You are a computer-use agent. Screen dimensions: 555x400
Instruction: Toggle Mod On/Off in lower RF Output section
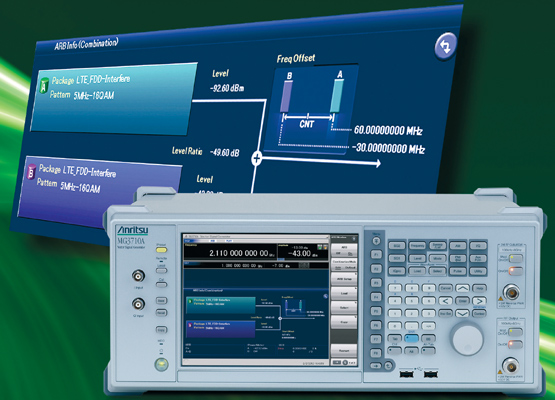pos(516,332)
